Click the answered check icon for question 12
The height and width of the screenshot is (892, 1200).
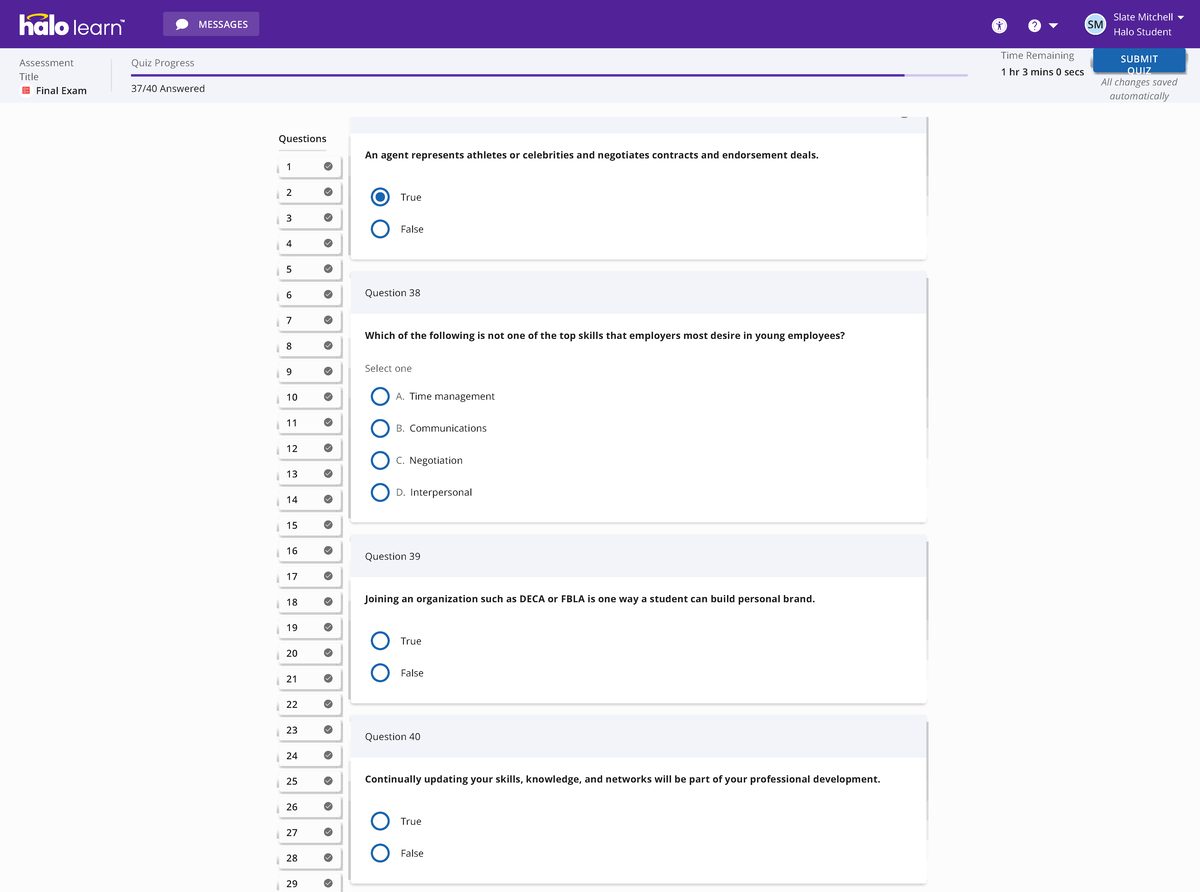328,448
